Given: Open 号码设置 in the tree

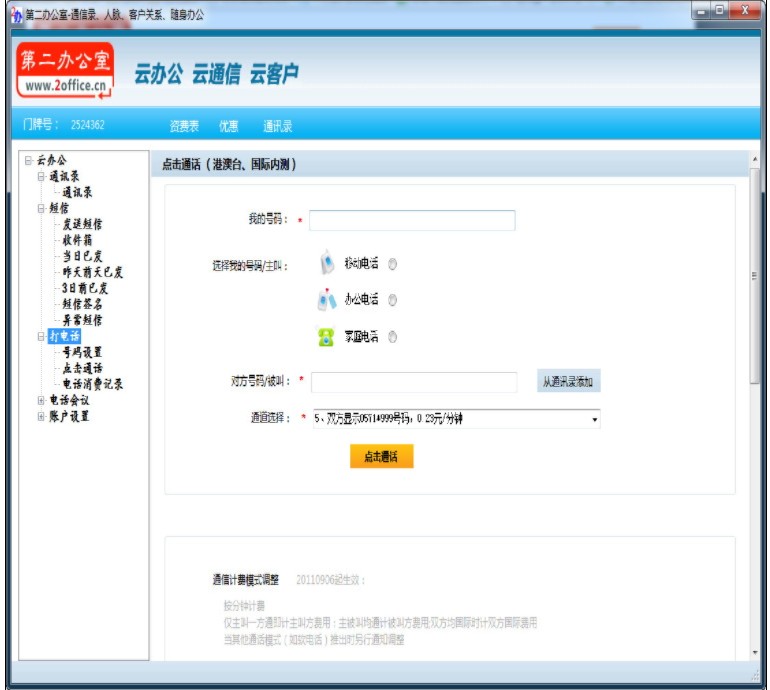Looking at the screenshot, I should pyautogui.click(x=82, y=352).
